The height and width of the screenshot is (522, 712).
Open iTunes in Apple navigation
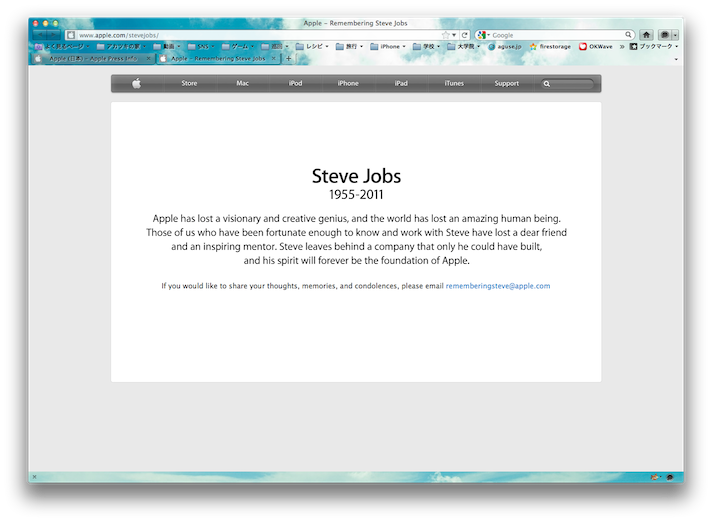pyautogui.click(x=454, y=84)
